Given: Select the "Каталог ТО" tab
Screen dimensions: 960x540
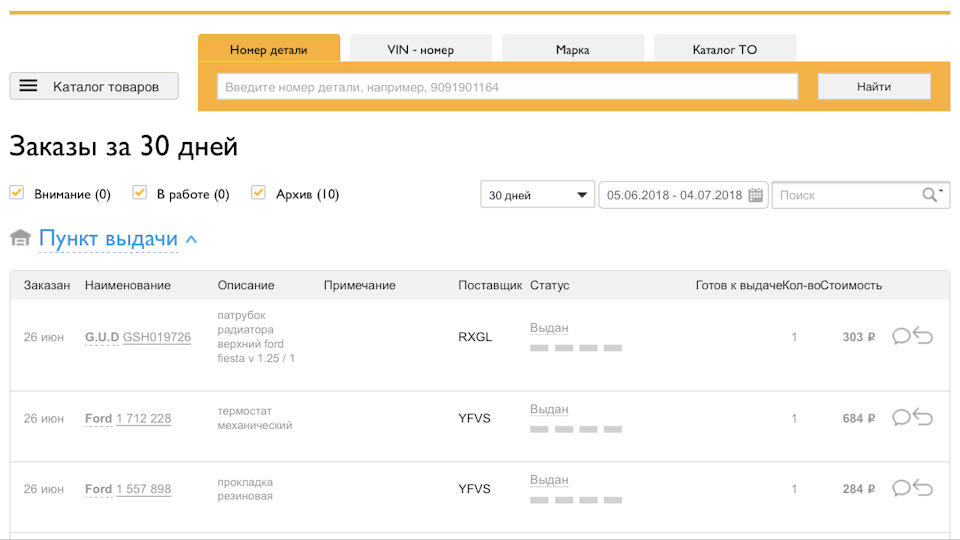Looking at the screenshot, I should [x=725, y=49].
